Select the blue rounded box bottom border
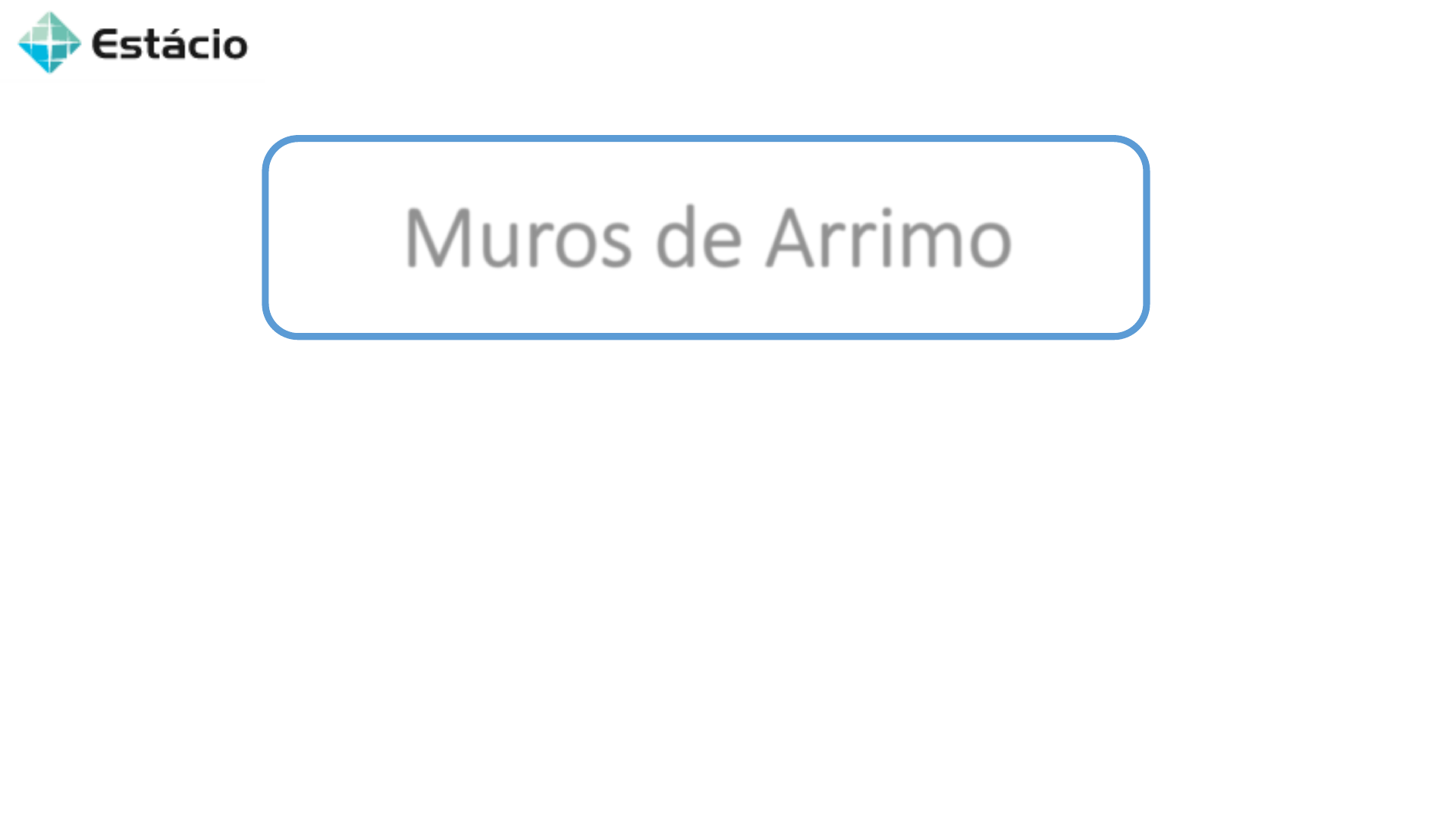 (705, 335)
